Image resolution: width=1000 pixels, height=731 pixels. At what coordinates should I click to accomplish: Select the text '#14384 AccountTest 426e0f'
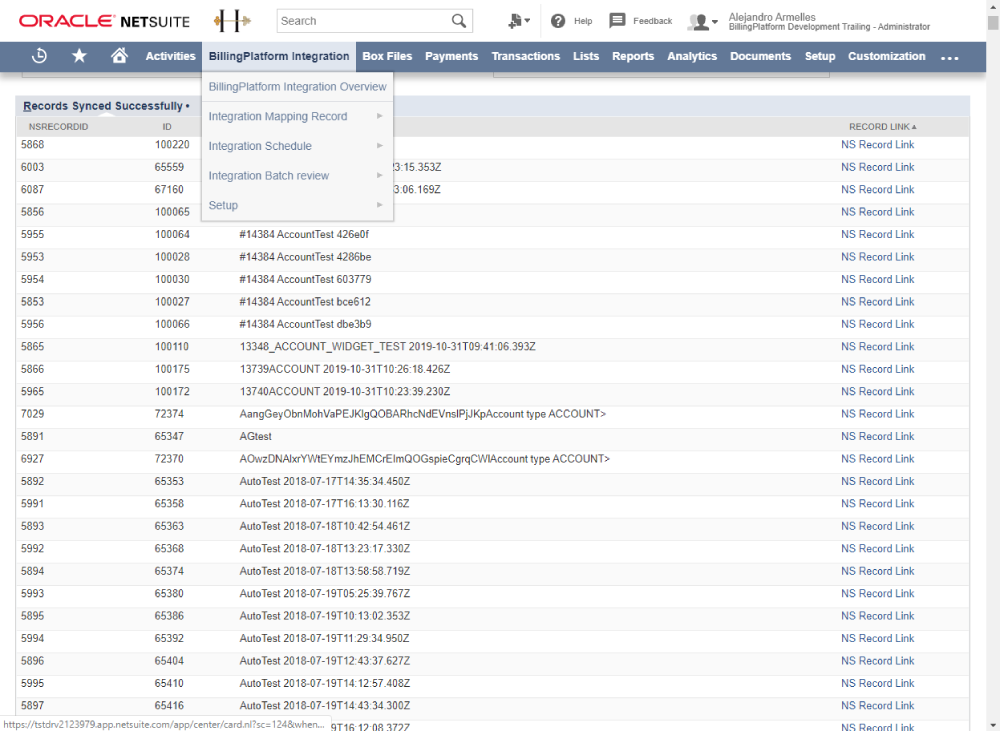coord(304,235)
